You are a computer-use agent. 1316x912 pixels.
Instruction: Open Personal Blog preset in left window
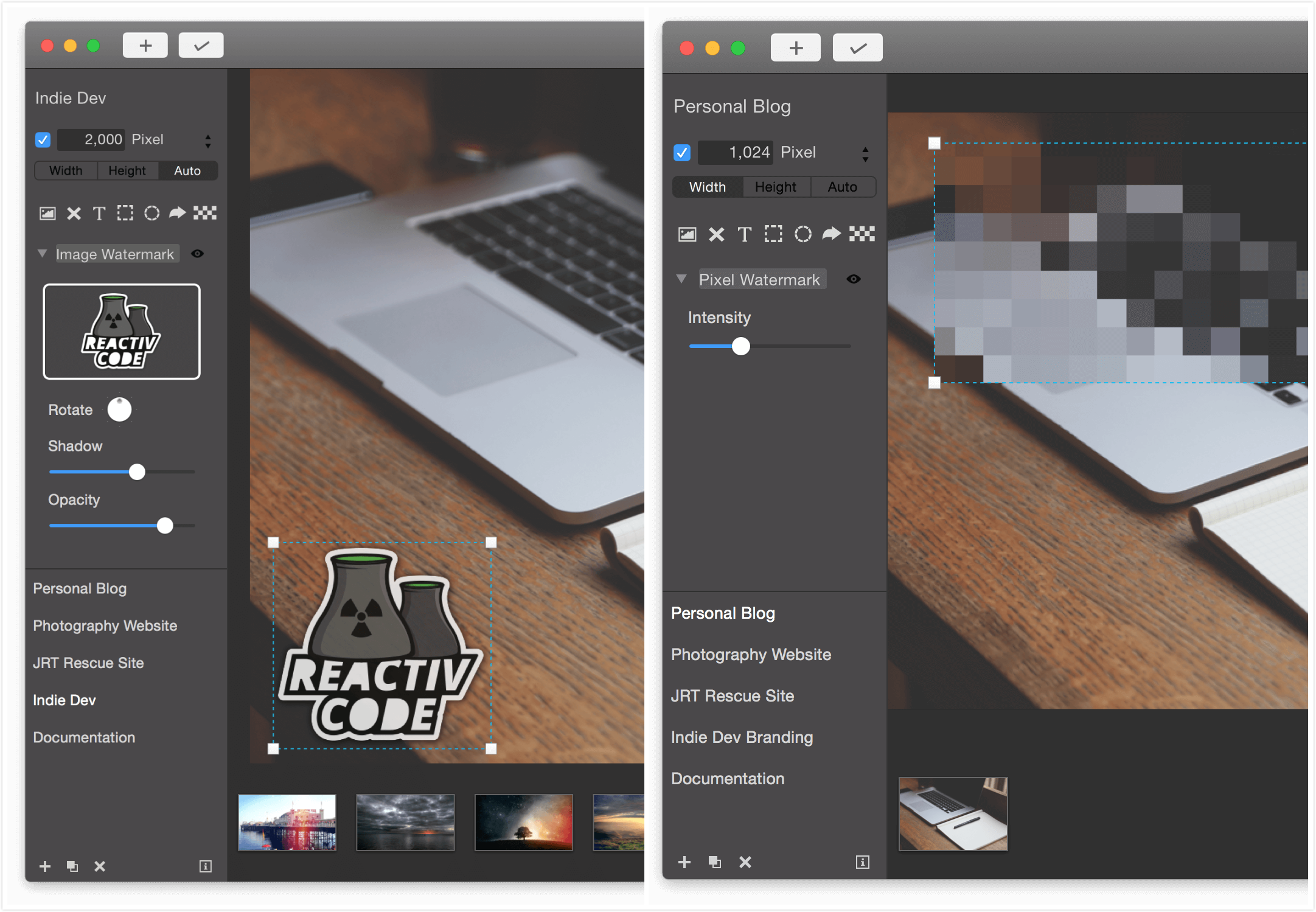80,588
